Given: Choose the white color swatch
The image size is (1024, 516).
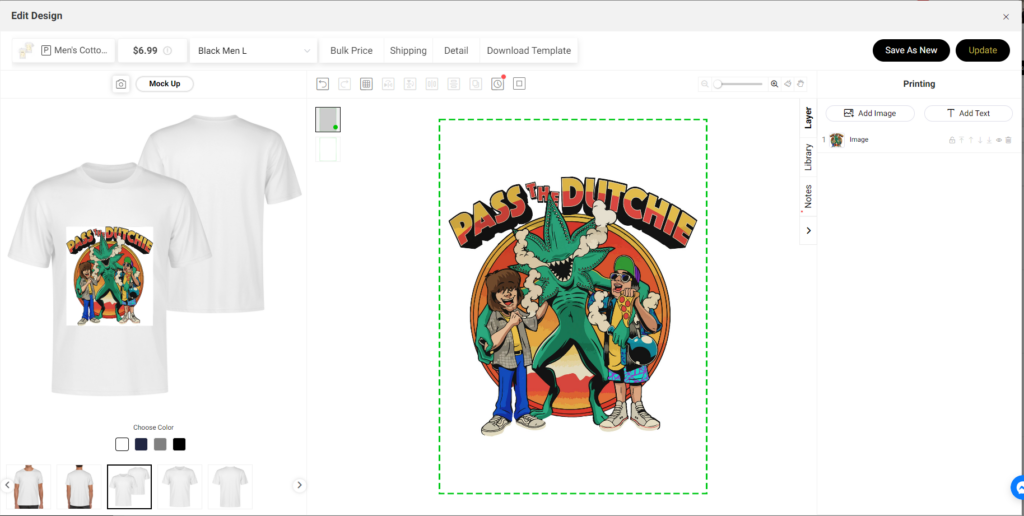Looking at the screenshot, I should coord(122,444).
